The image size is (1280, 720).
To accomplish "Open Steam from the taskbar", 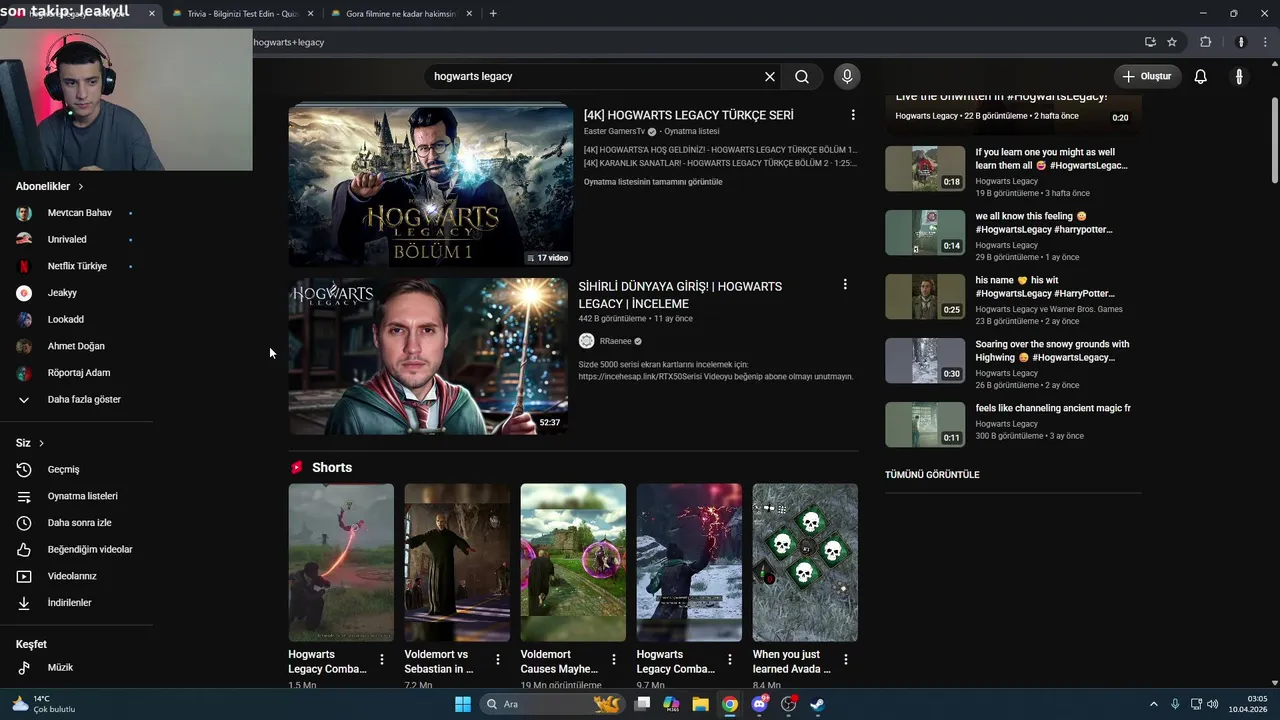I will coord(817,704).
